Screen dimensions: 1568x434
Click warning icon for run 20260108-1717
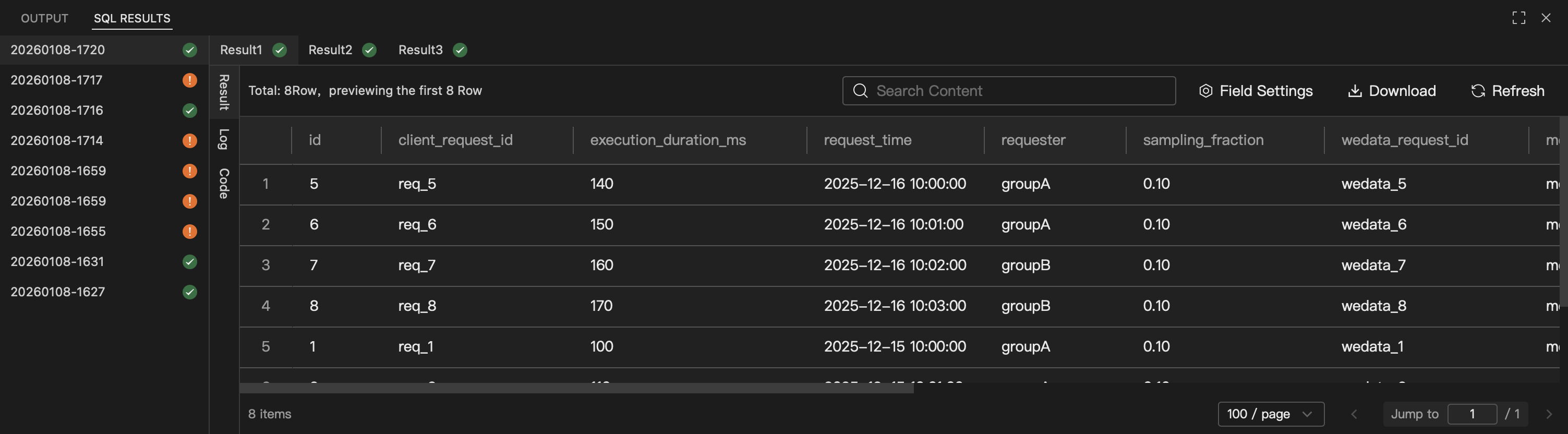point(190,80)
